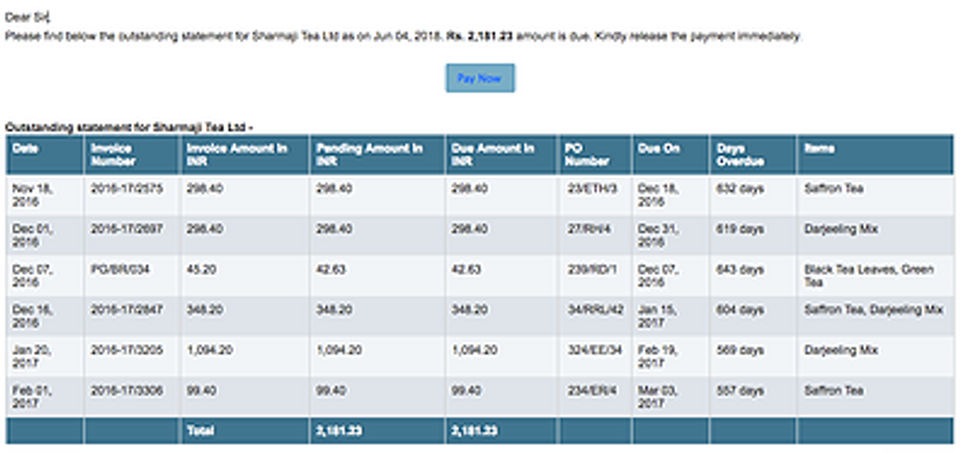960x453 pixels.
Task: Select due date 'Mar 03, 2017'
Action: click(x=658, y=397)
